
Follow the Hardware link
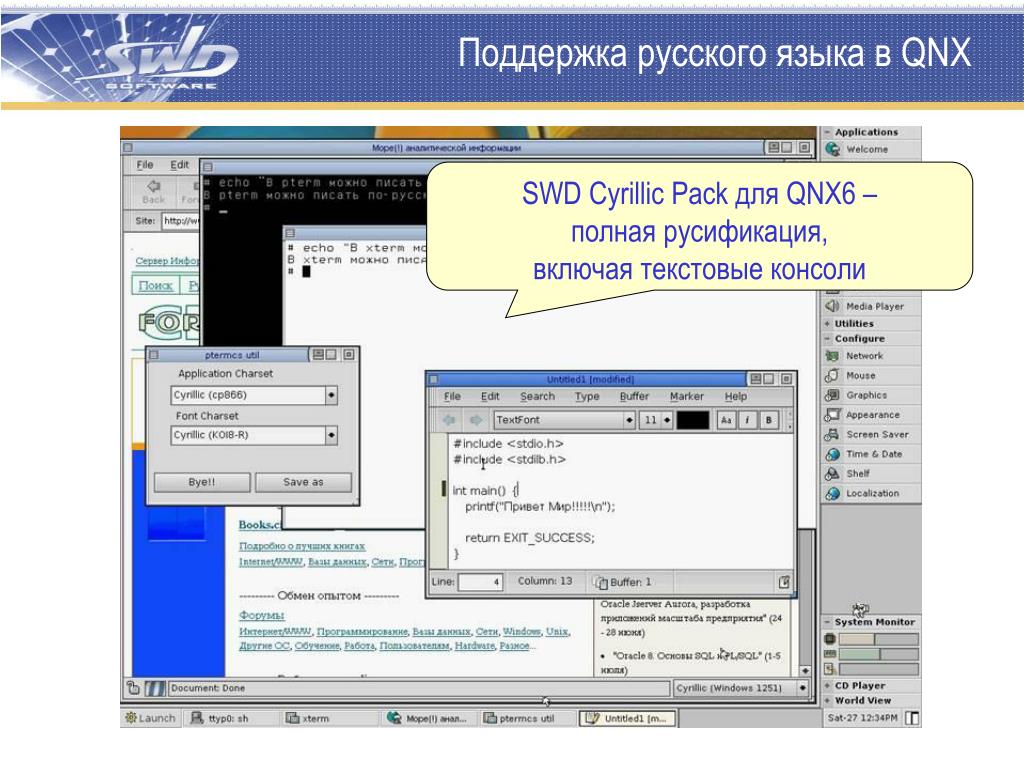[475, 646]
